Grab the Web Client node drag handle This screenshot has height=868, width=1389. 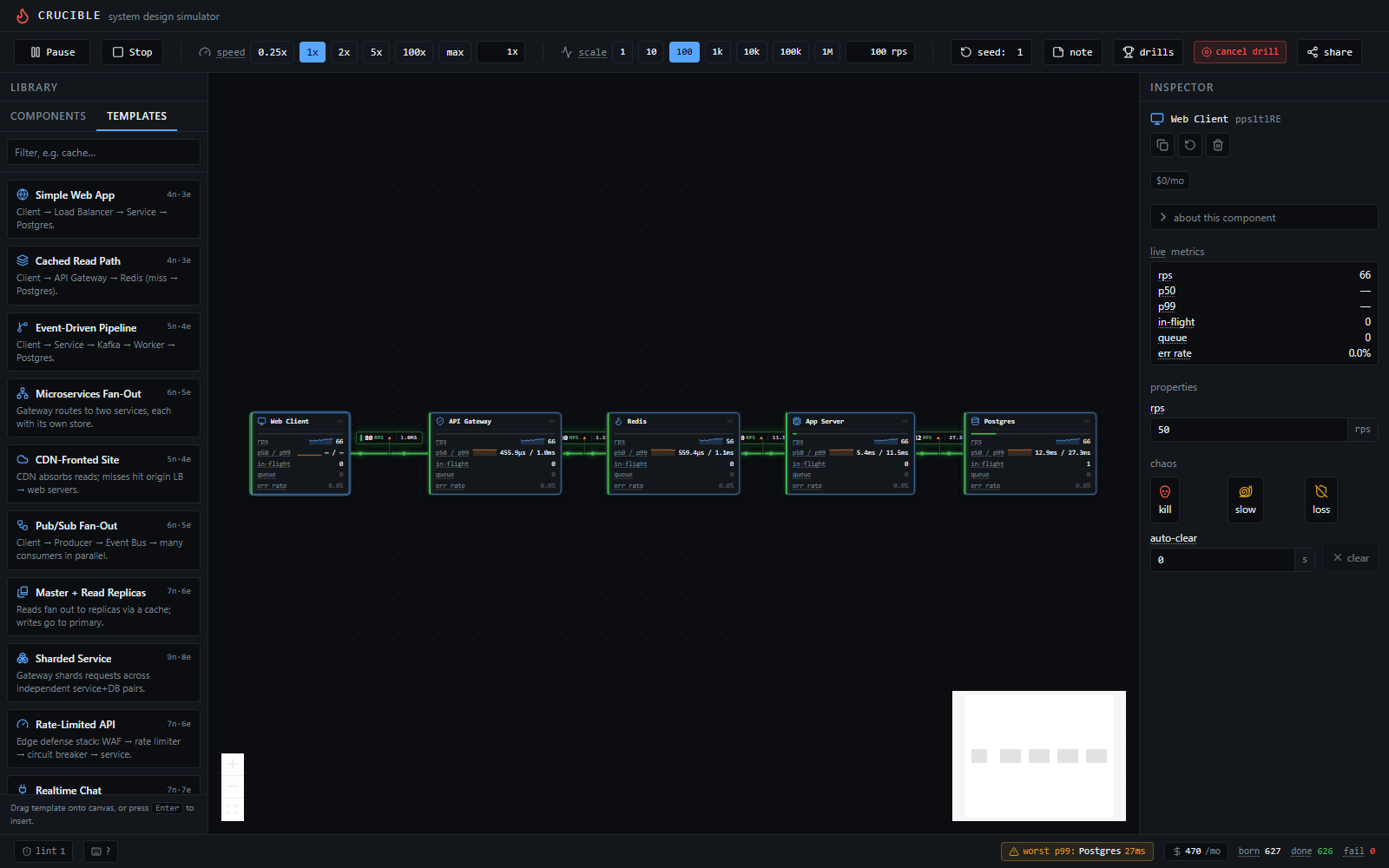coord(339,421)
